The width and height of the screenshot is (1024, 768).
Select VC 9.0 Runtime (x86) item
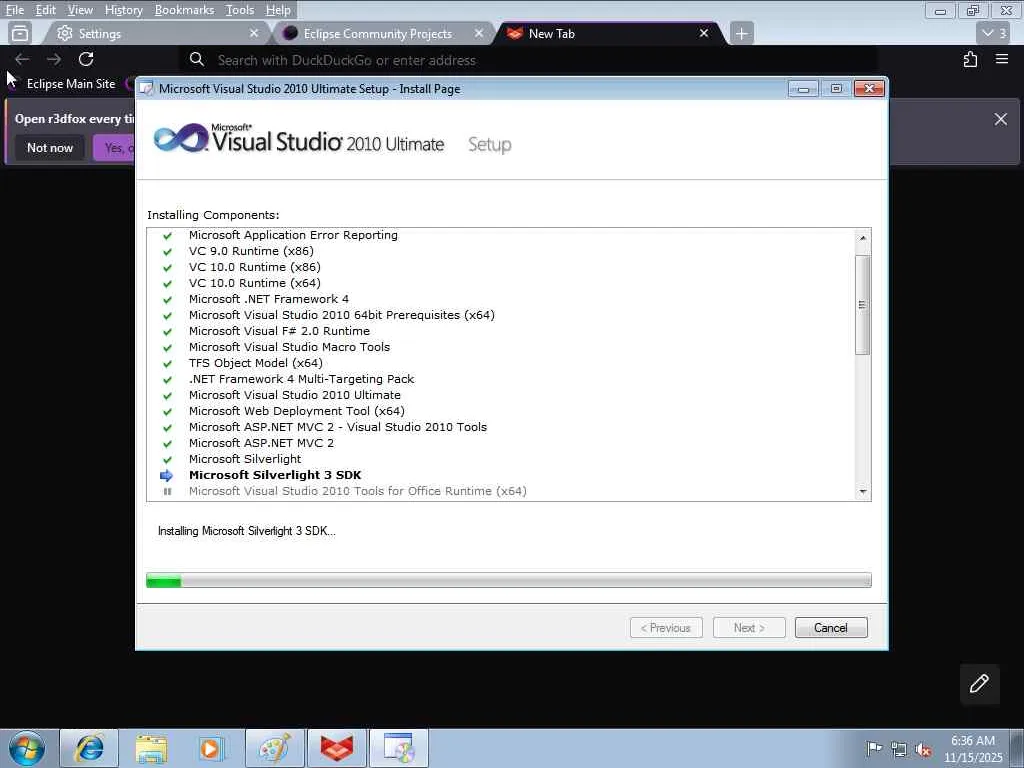click(251, 251)
